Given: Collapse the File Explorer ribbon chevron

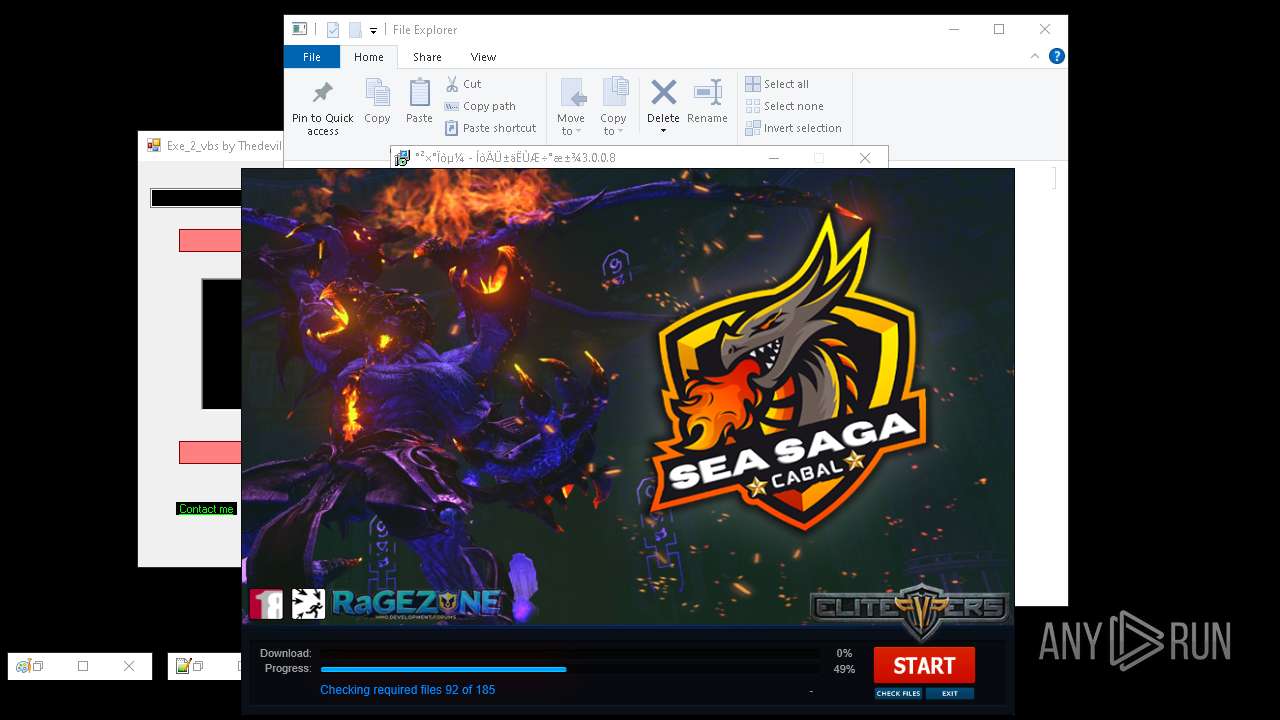Looking at the screenshot, I should (x=1035, y=57).
